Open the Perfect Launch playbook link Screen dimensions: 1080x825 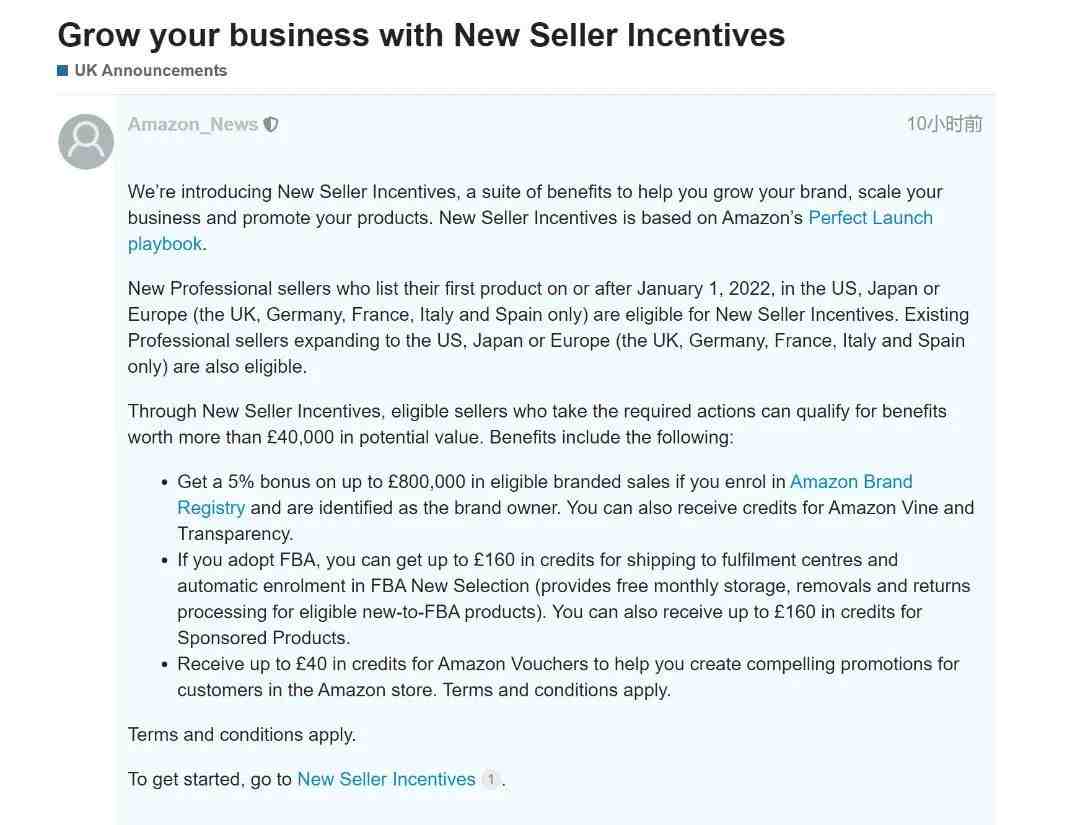[x=869, y=218]
